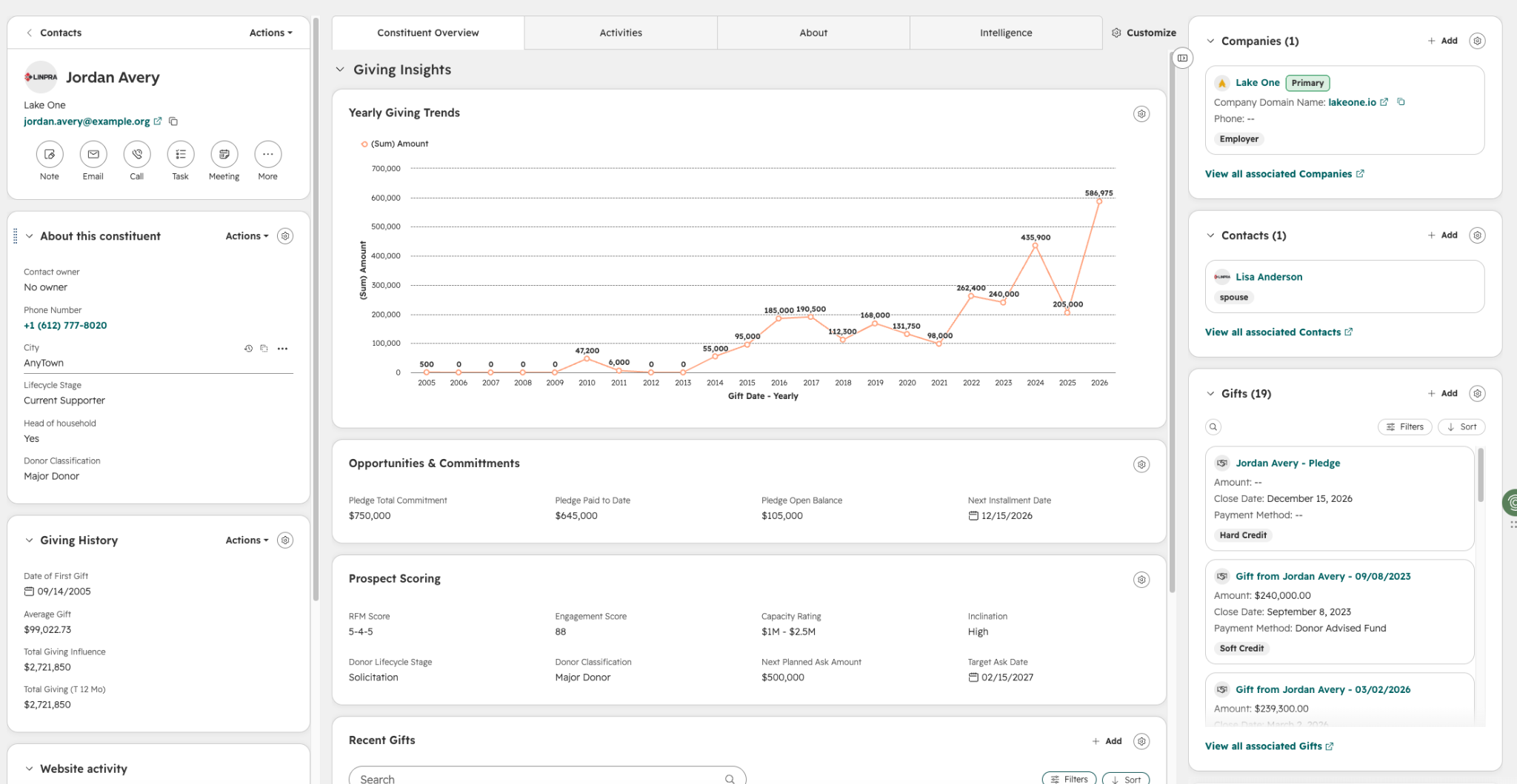
Task: Open settings gear on Prospect Scoring
Action: (1141, 580)
